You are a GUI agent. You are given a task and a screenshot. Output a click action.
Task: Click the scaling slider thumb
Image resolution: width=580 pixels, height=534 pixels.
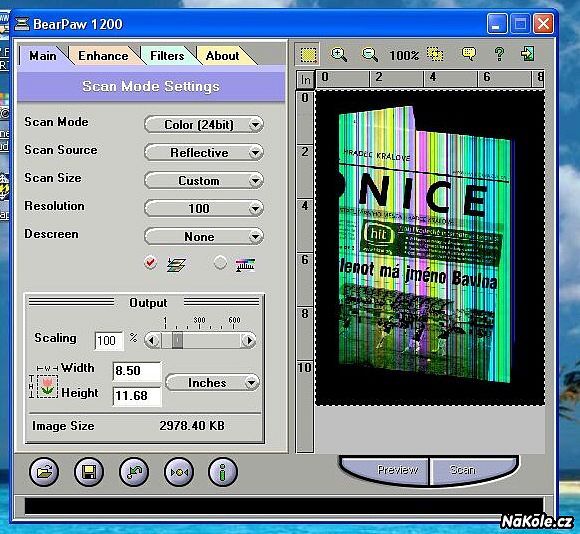tap(178, 340)
